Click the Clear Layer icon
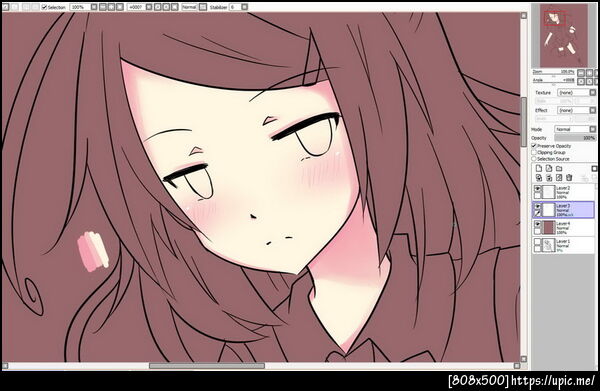 click(559, 178)
